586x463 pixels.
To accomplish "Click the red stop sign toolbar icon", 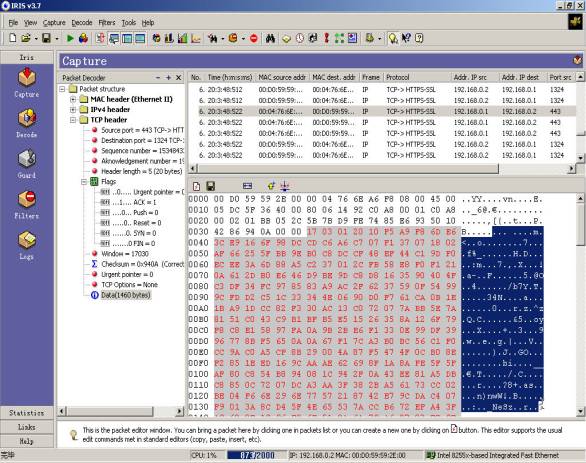I will point(254,38).
